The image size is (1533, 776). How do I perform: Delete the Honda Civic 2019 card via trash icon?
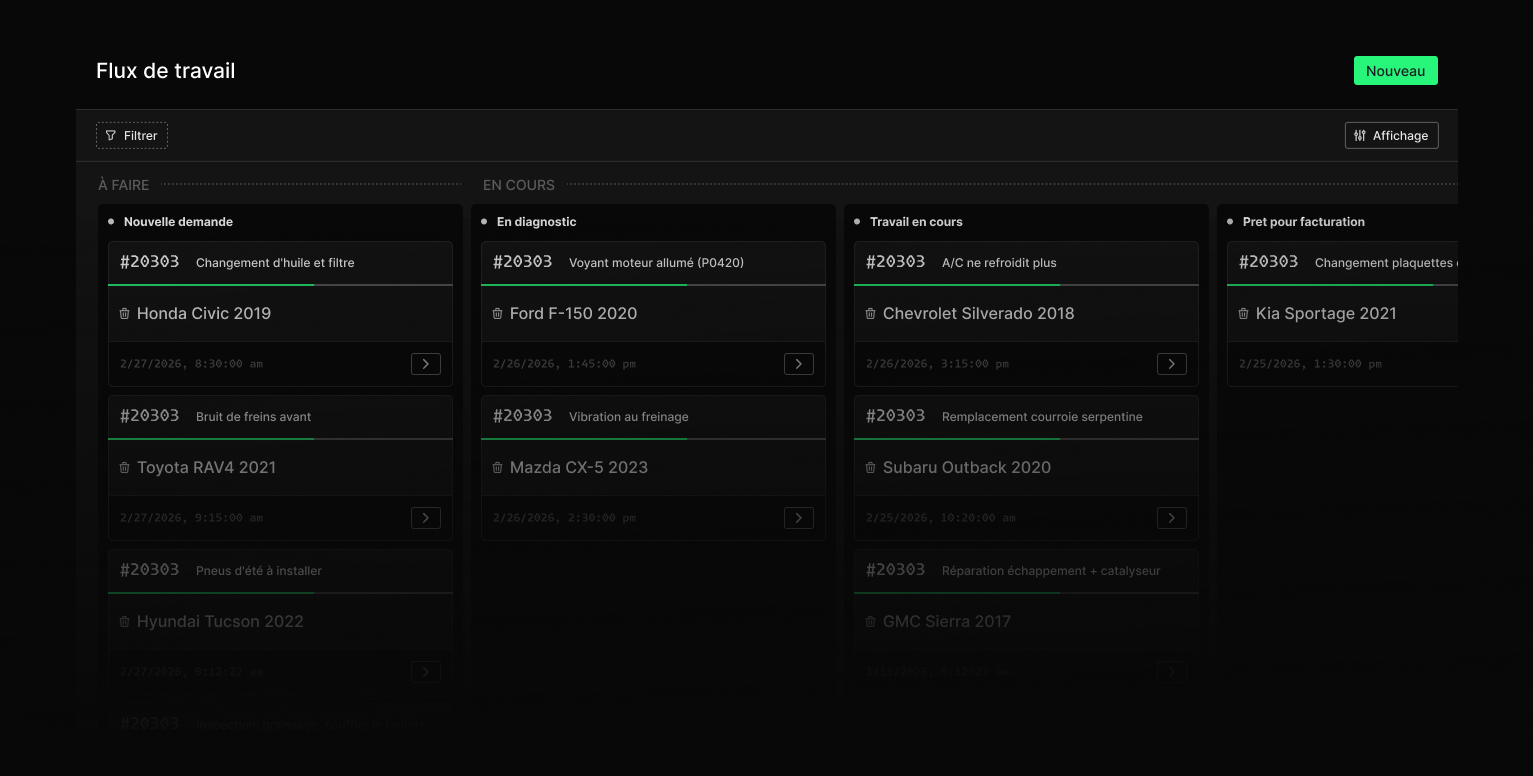[x=125, y=314]
